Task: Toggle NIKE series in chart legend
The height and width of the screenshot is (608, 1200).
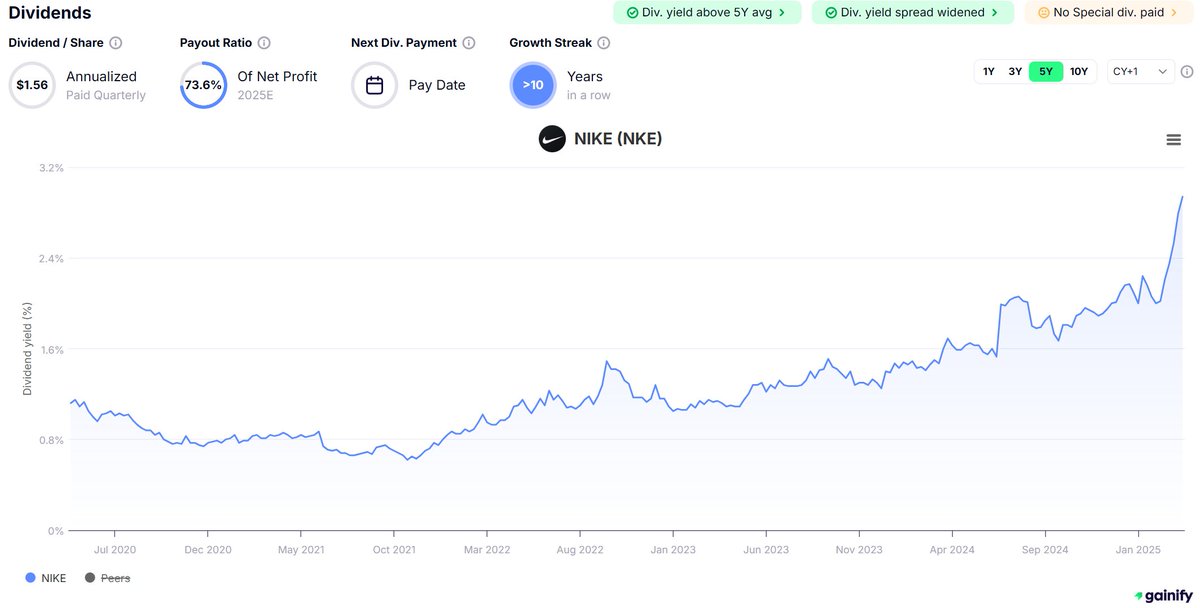Action: click(x=46, y=578)
